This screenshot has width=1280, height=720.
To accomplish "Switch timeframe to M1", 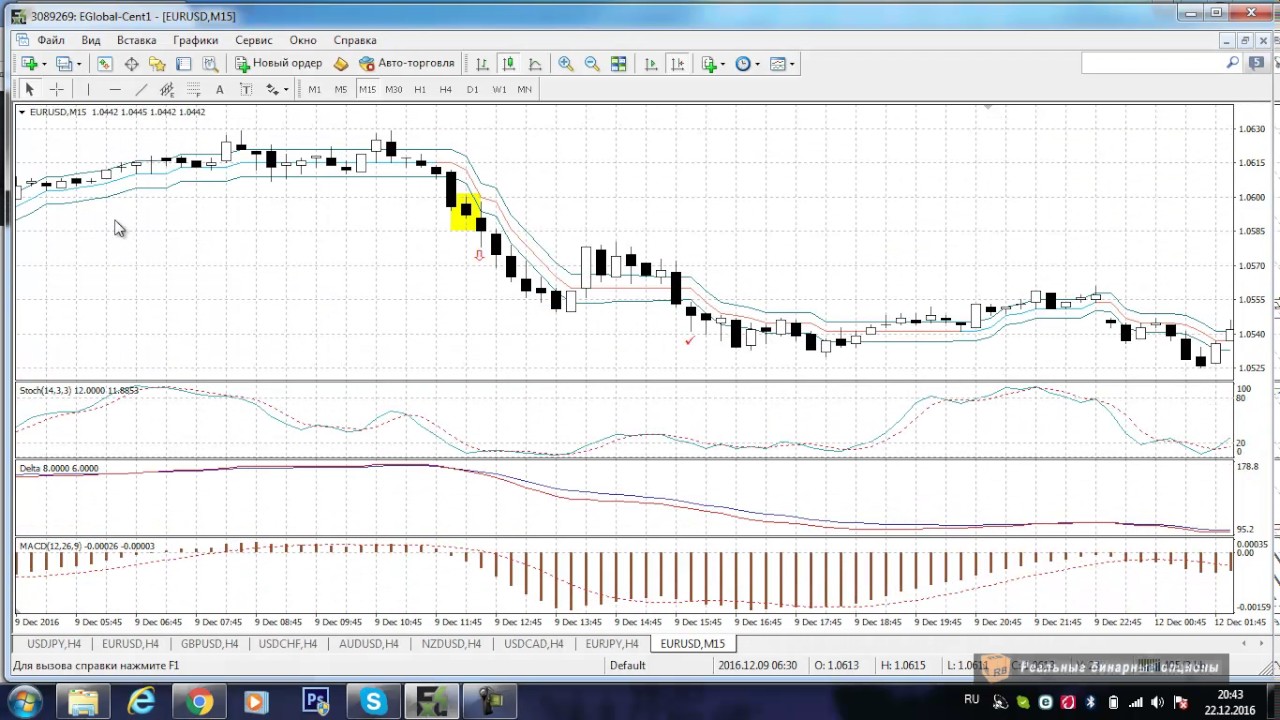I will [x=315, y=89].
